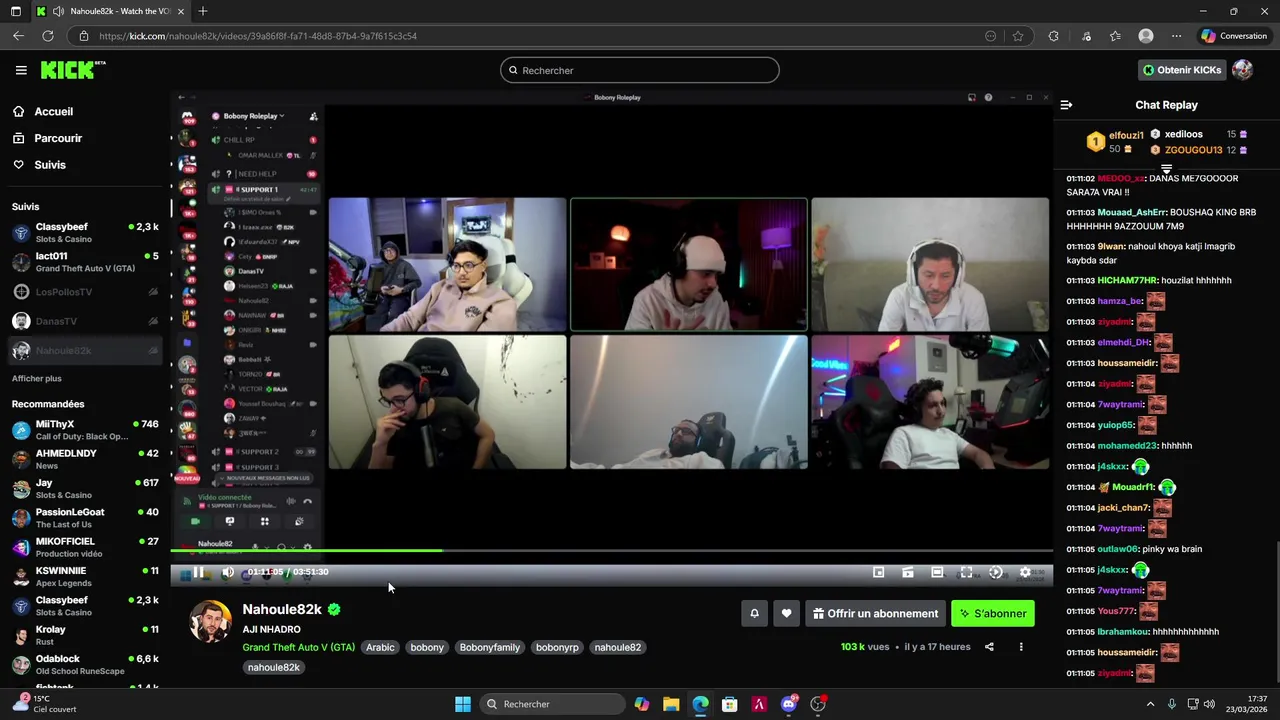Click the KICK logo
This screenshot has height=720, width=1280.
[x=72, y=70]
